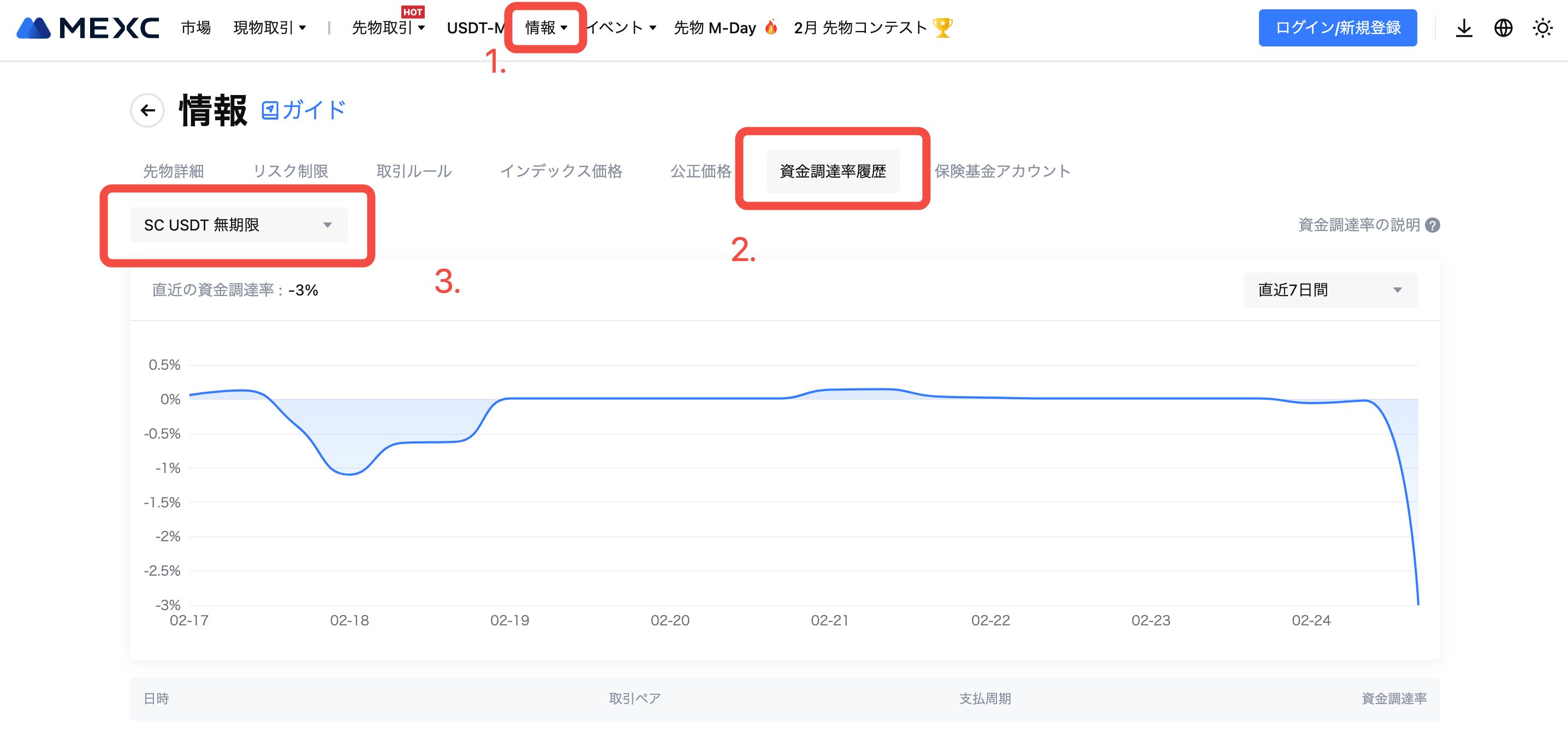
Task: Open the ガイド guide link
Action: 304,110
